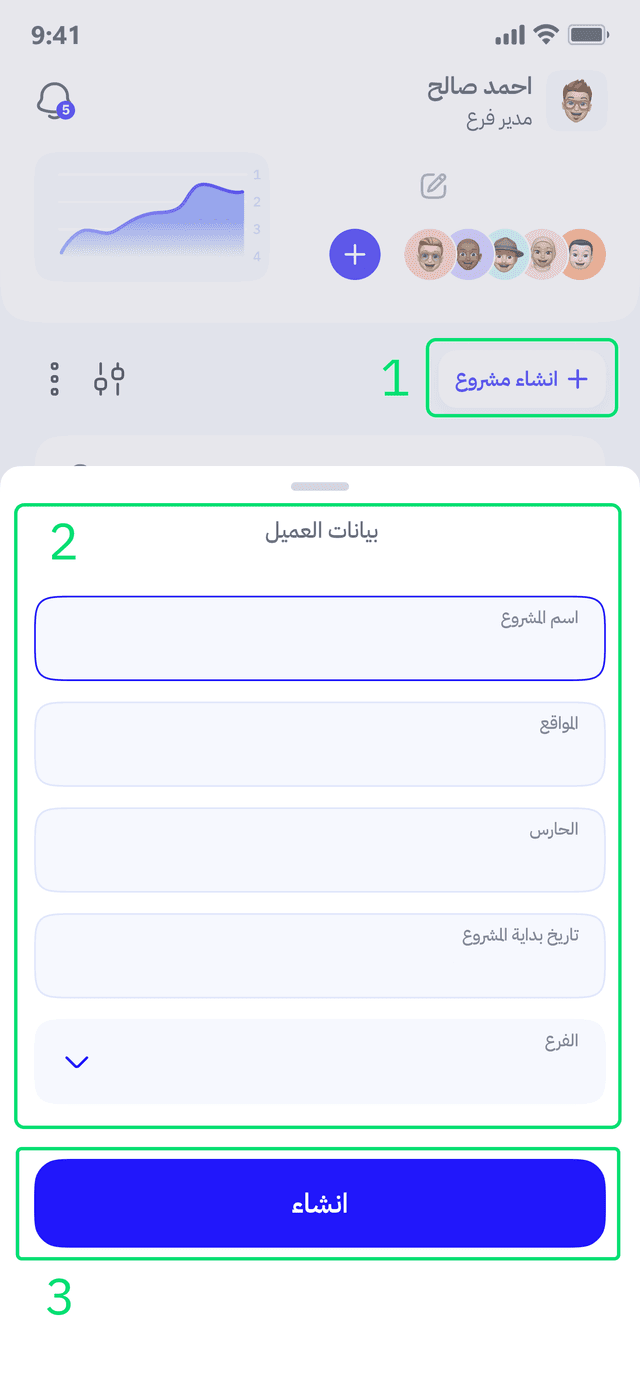Open the three-dot options menu
This screenshot has width=640, height=1386.
[x=53, y=378]
